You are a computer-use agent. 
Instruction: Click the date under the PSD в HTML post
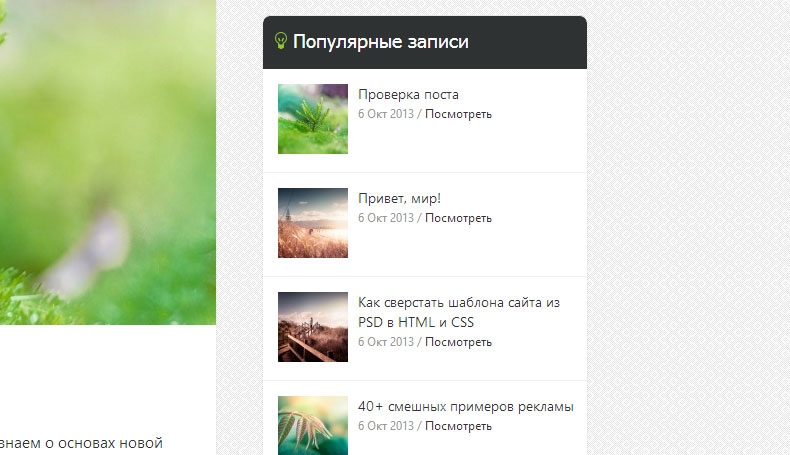tap(385, 342)
